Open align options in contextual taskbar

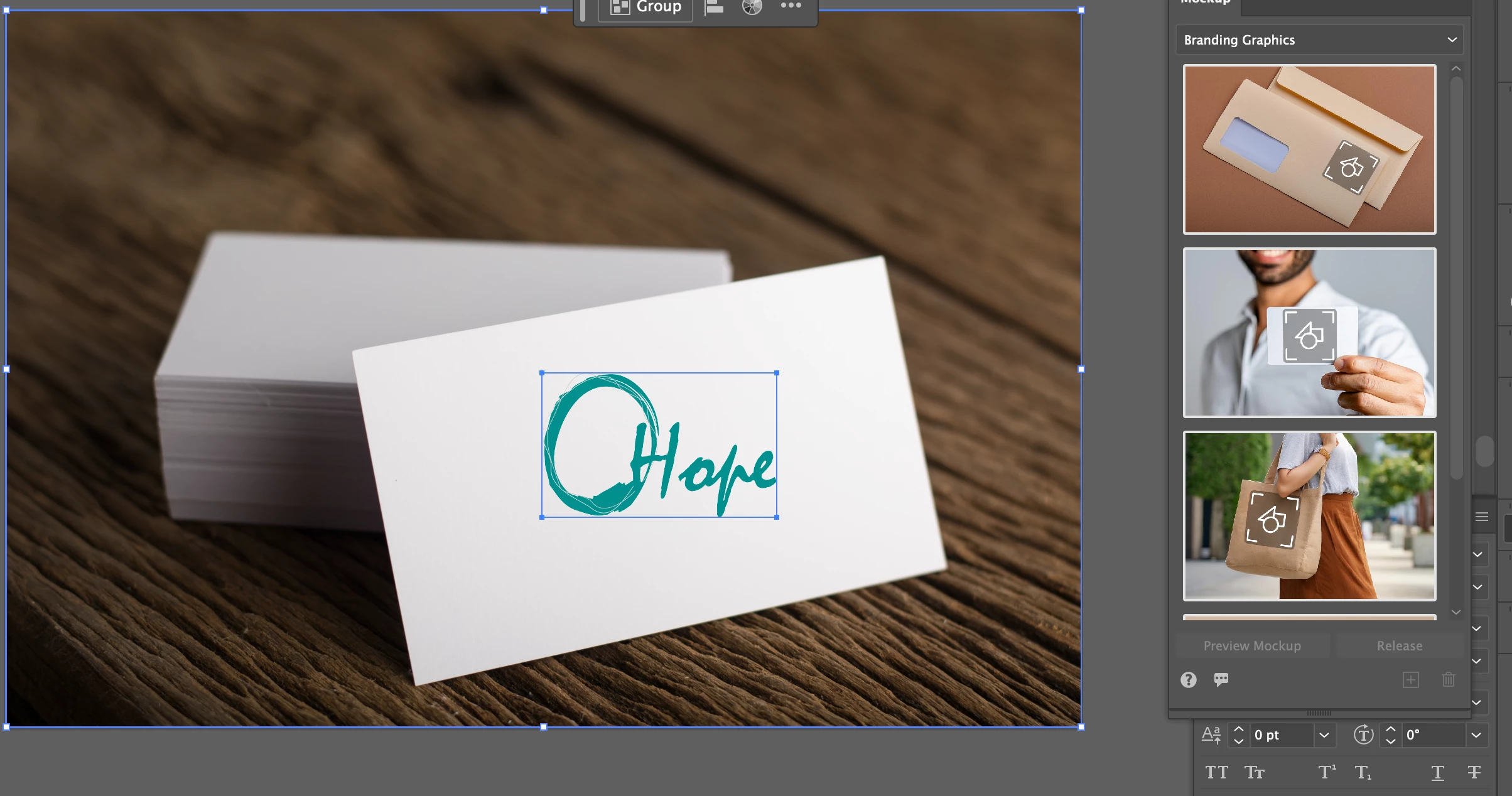pyautogui.click(x=714, y=8)
